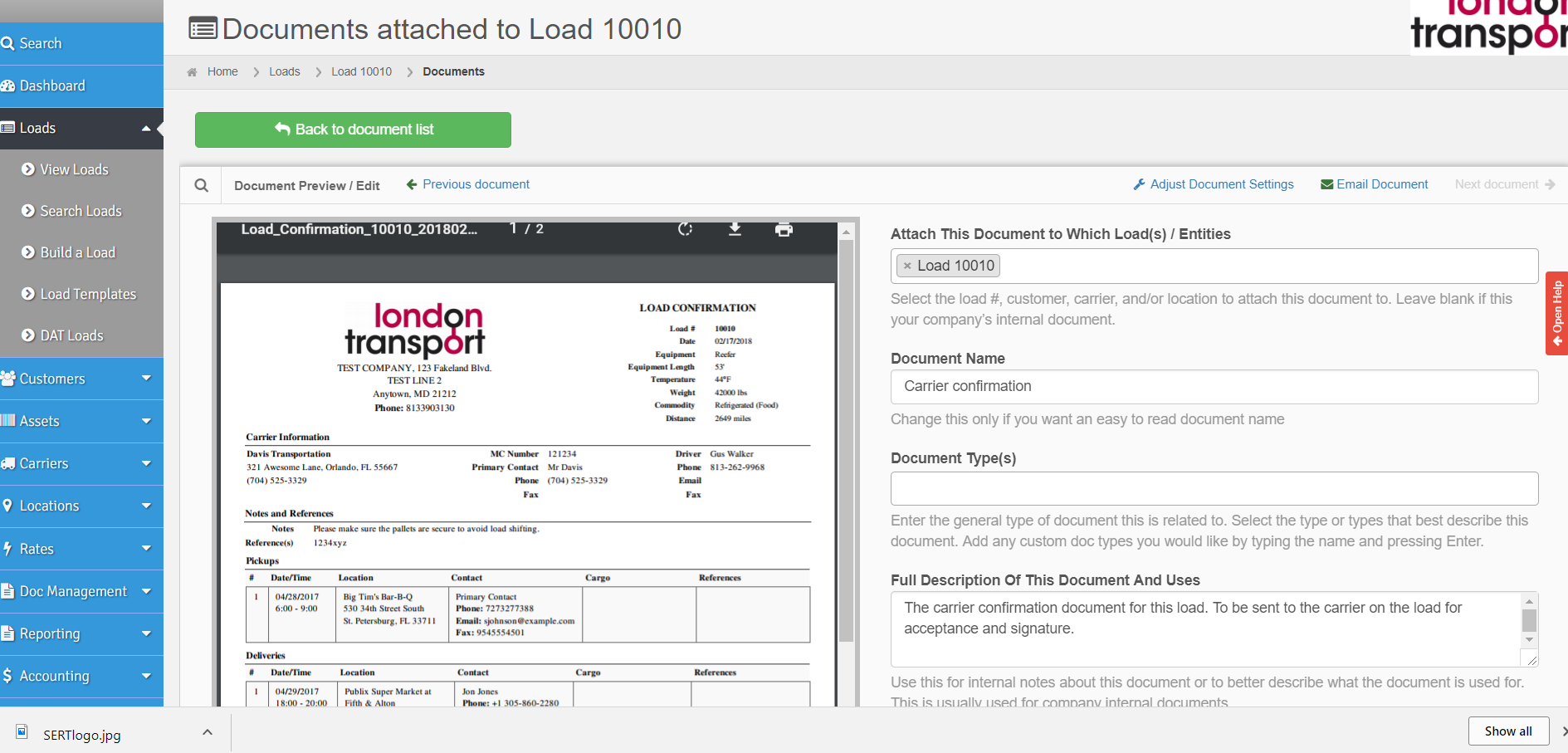Viewport: 1568px width, 753px height.
Task: Print the Load Confirmation document
Action: (784, 229)
